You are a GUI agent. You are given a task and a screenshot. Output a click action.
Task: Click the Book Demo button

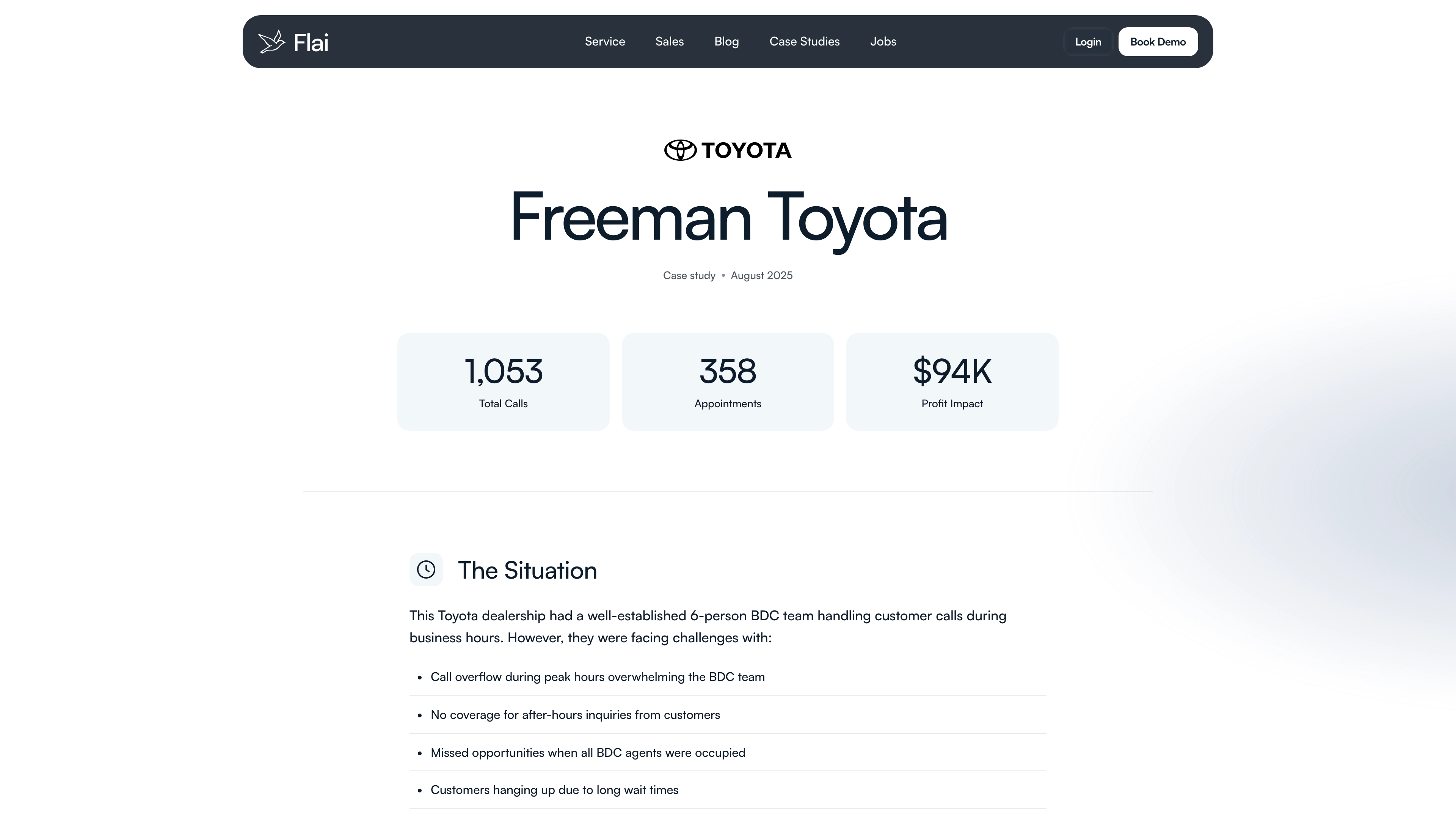click(x=1158, y=41)
